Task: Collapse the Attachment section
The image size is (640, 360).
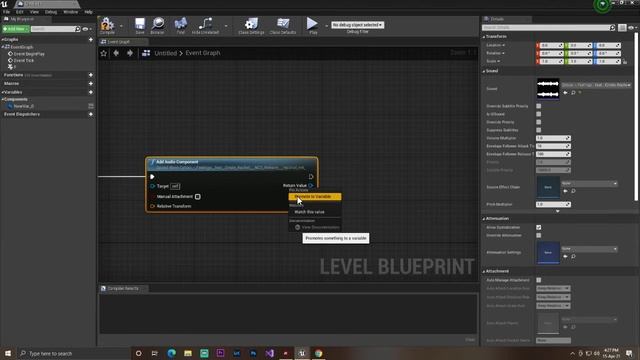Action: (484, 271)
